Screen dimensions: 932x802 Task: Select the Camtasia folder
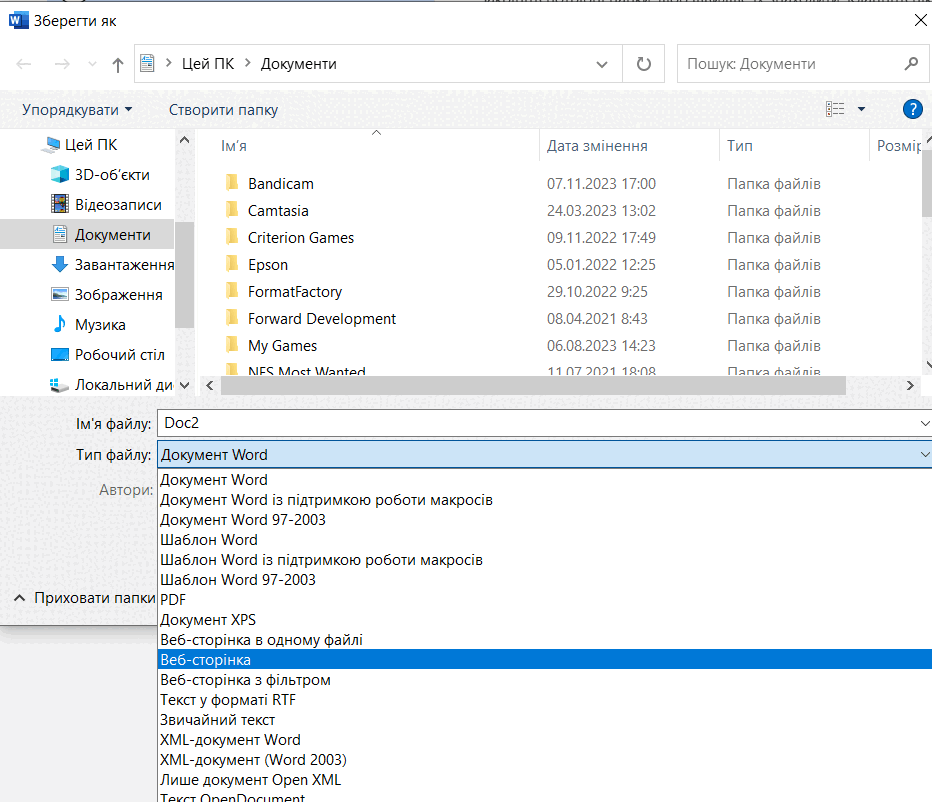278,210
